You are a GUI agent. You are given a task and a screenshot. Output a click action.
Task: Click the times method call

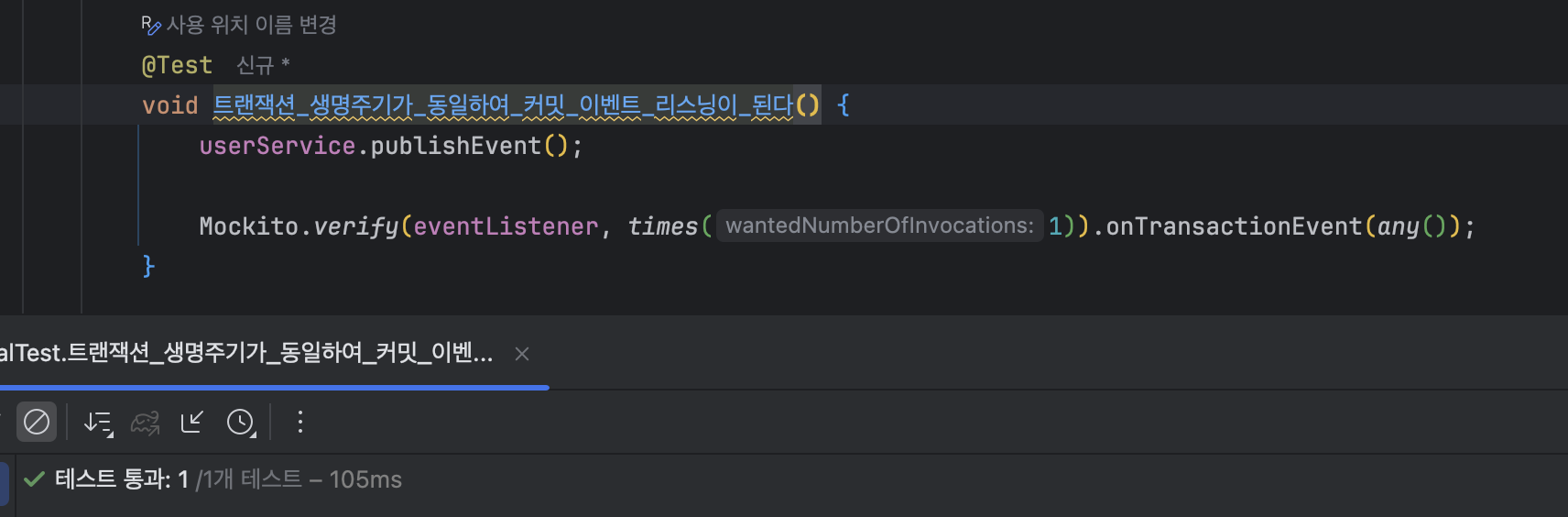(x=663, y=226)
